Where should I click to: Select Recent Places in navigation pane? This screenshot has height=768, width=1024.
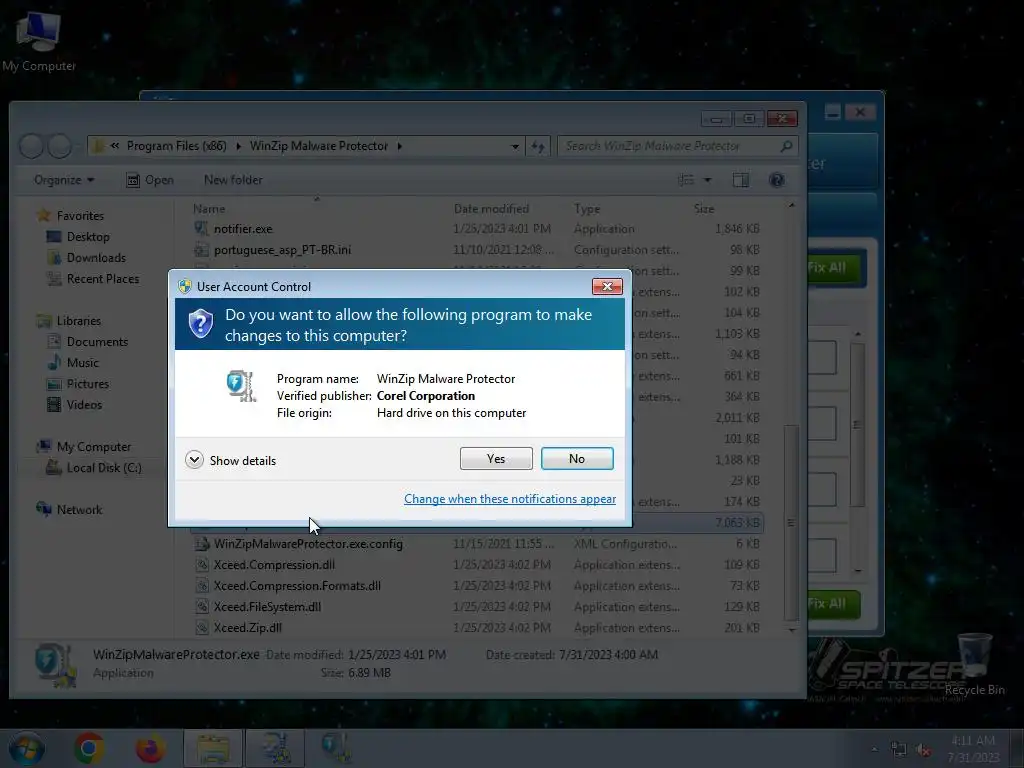click(x=103, y=279)
